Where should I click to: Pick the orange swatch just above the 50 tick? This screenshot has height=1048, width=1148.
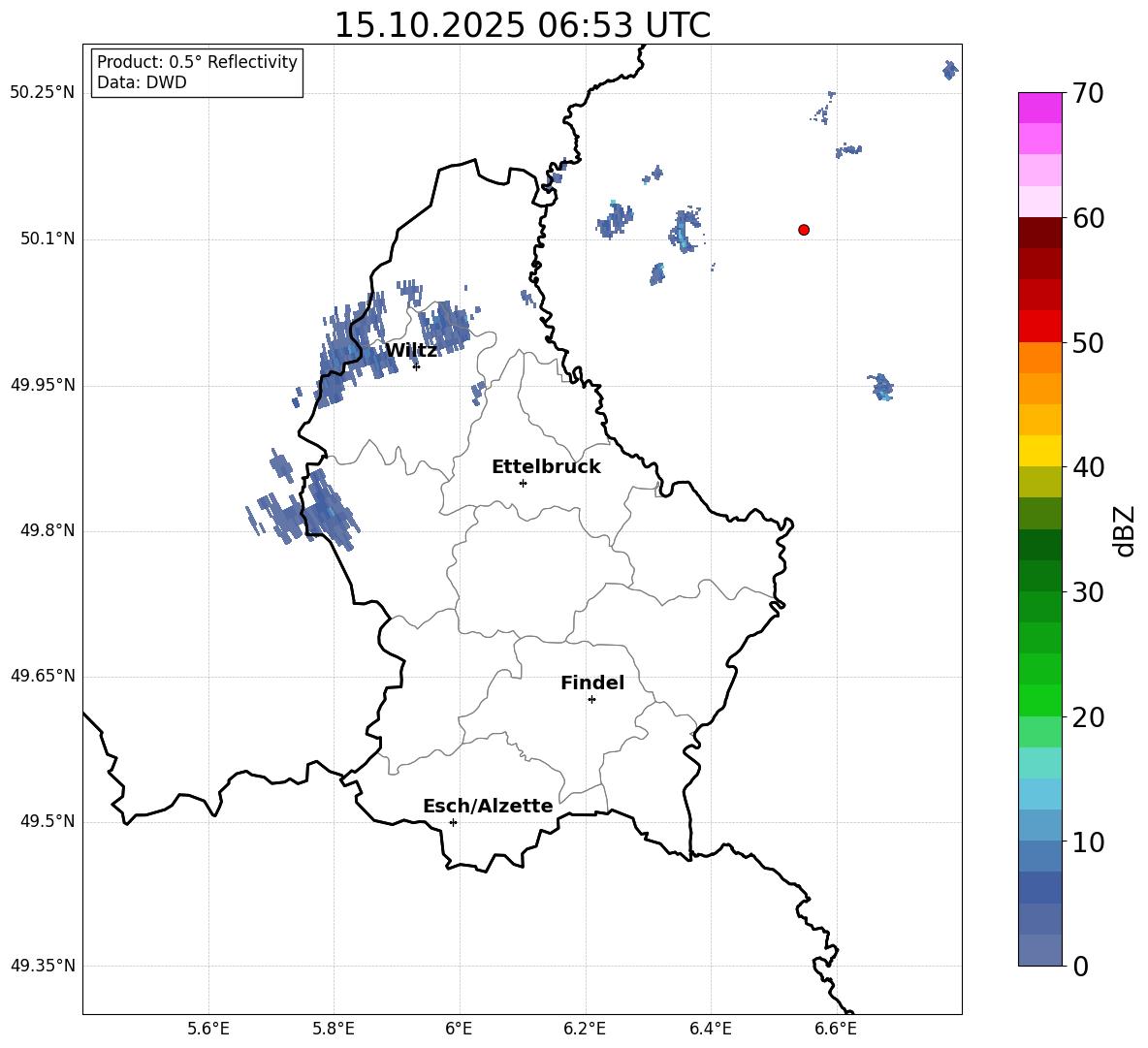1039,357
